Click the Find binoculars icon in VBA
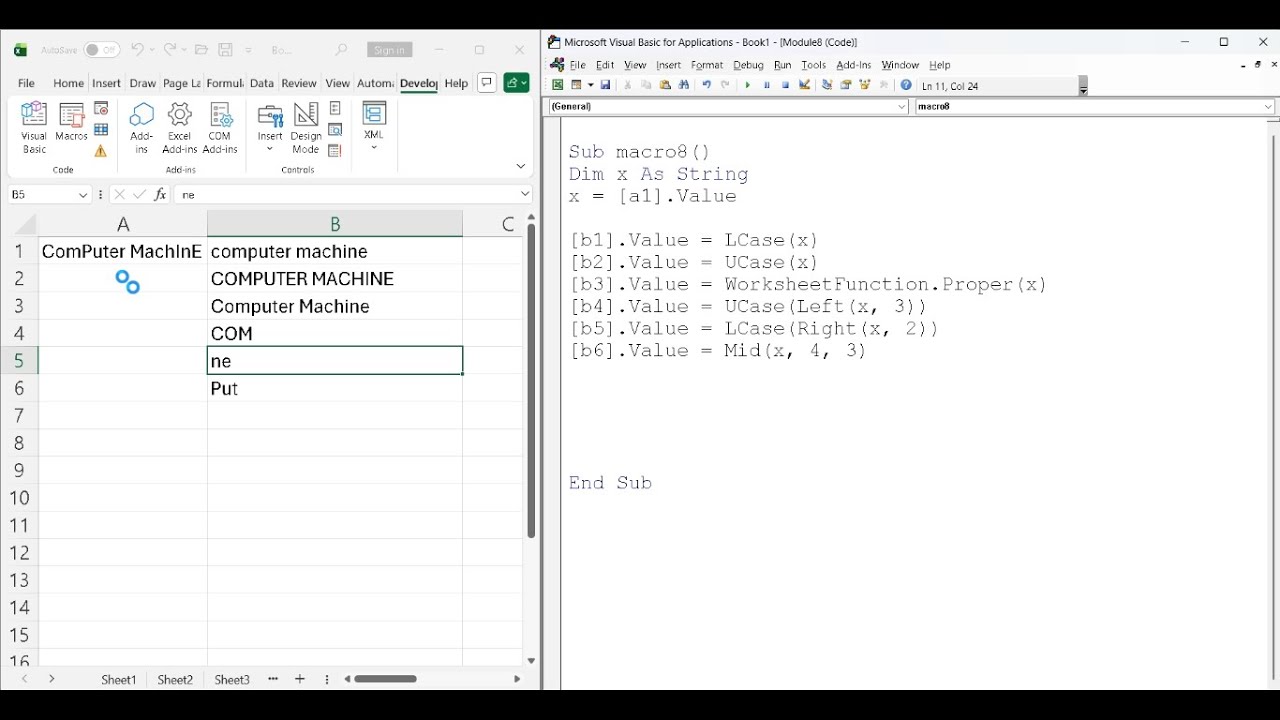This screenshot has width=1280, height=720. pyautogui.click(x=683, y=85)
